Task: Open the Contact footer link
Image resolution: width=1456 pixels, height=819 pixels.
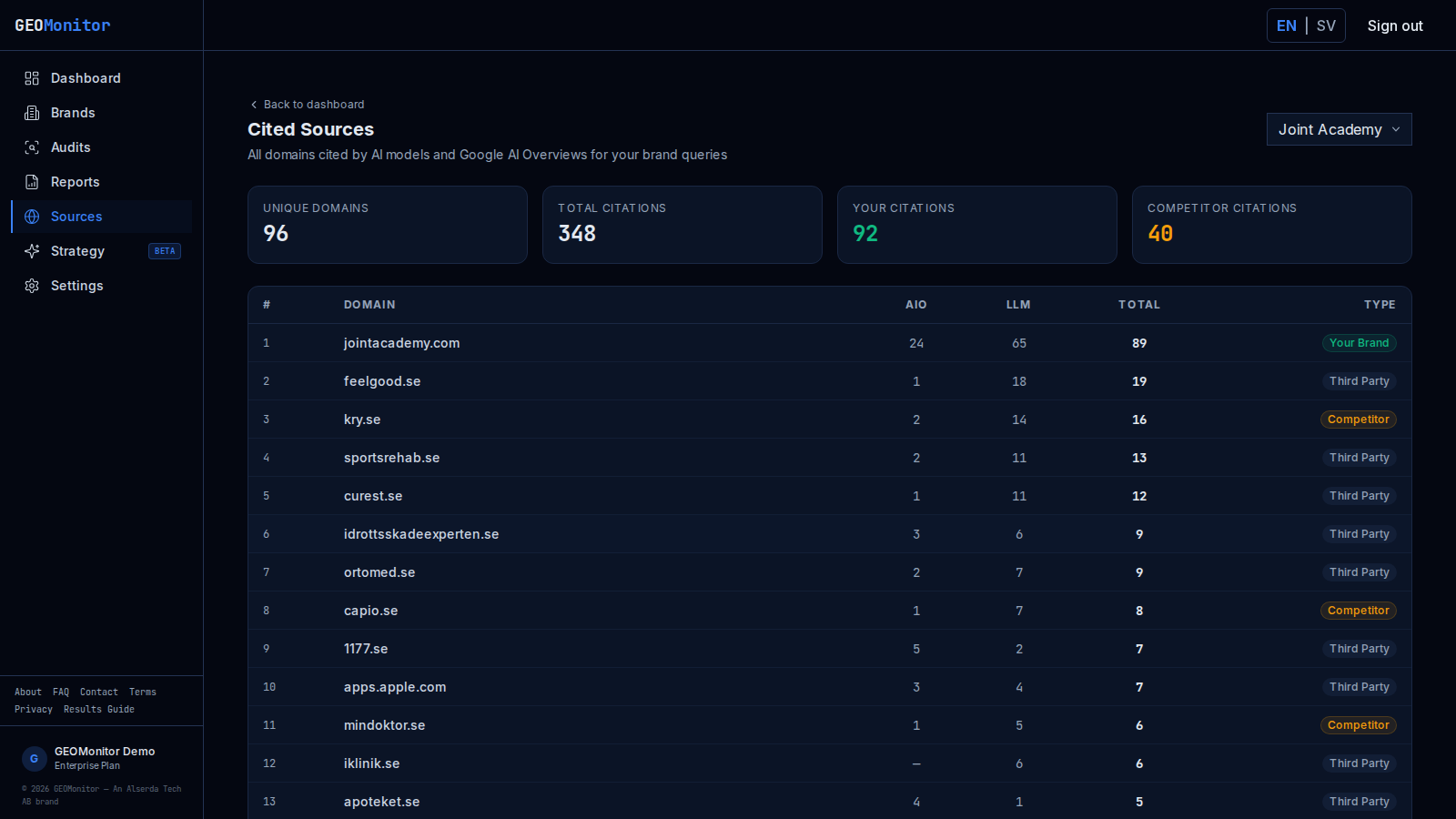Action: coord(99,692)
